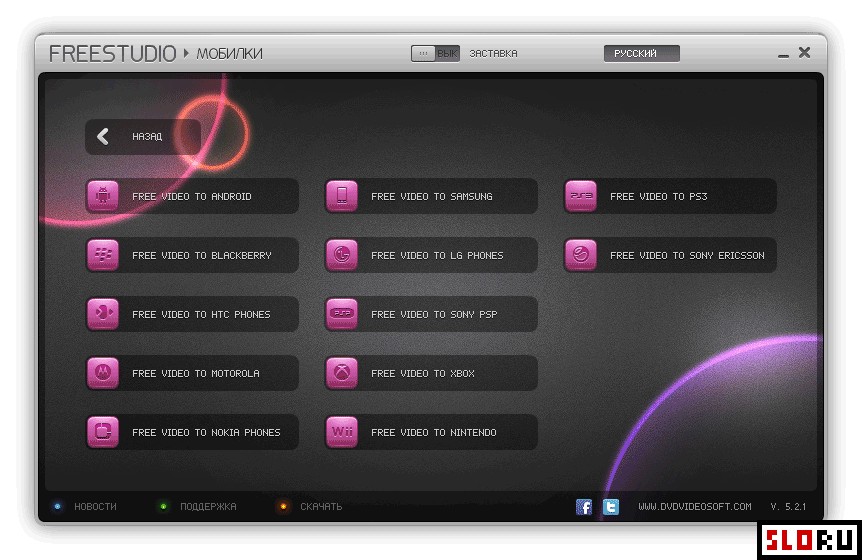Click the Nokia Phones pink icon
Image resolution: width=862 pixels, height=560 pixels.
tap(103, 432)
